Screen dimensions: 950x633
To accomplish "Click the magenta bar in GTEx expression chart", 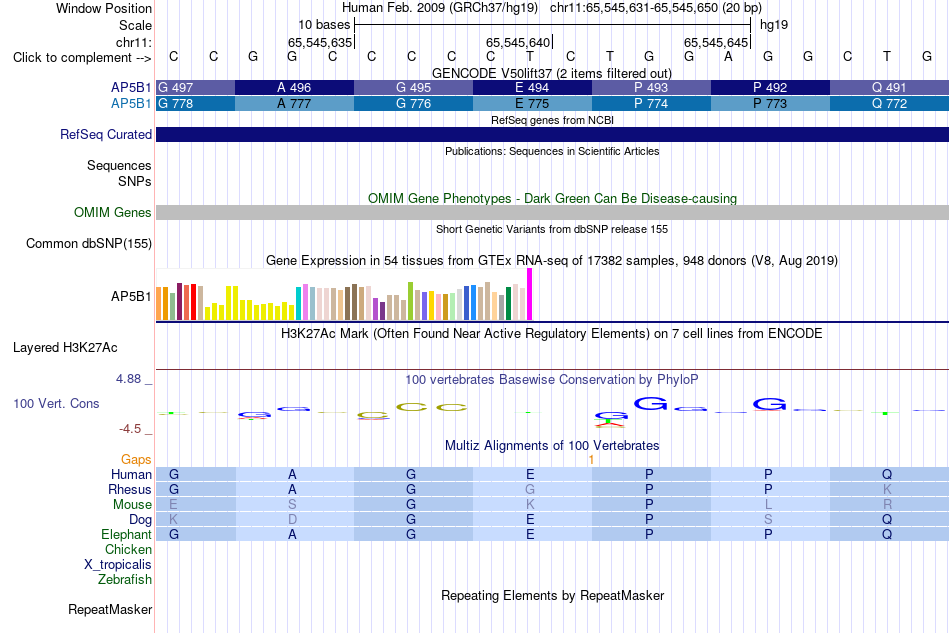I will pyautogui.click(x=530, y=294).
